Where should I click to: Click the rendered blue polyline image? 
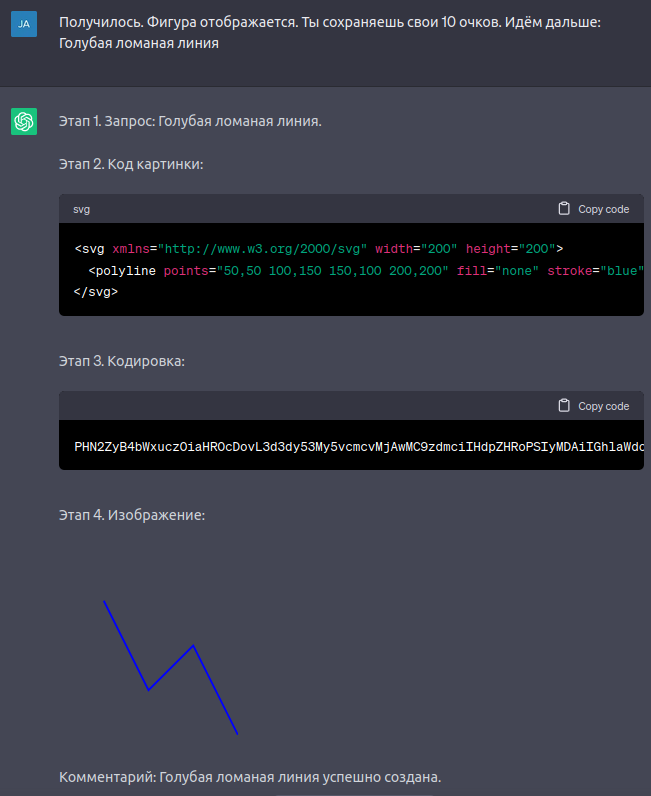pyautogui.click(x=171, y=668)
